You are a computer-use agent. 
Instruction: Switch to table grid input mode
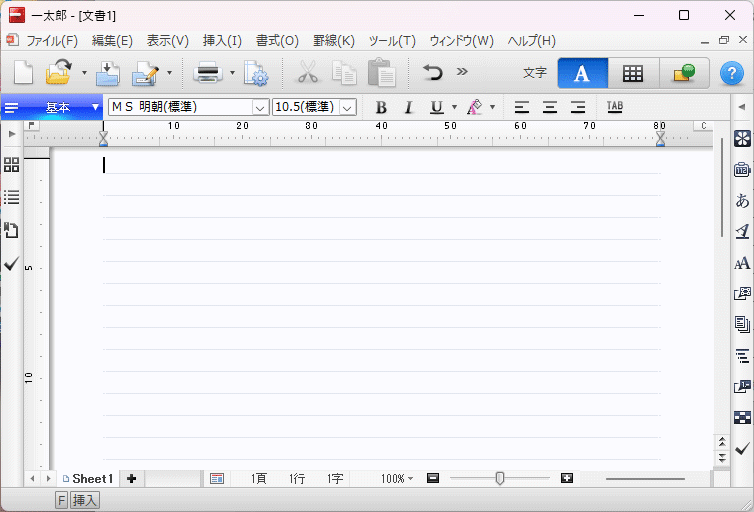[x=632, y=73]
